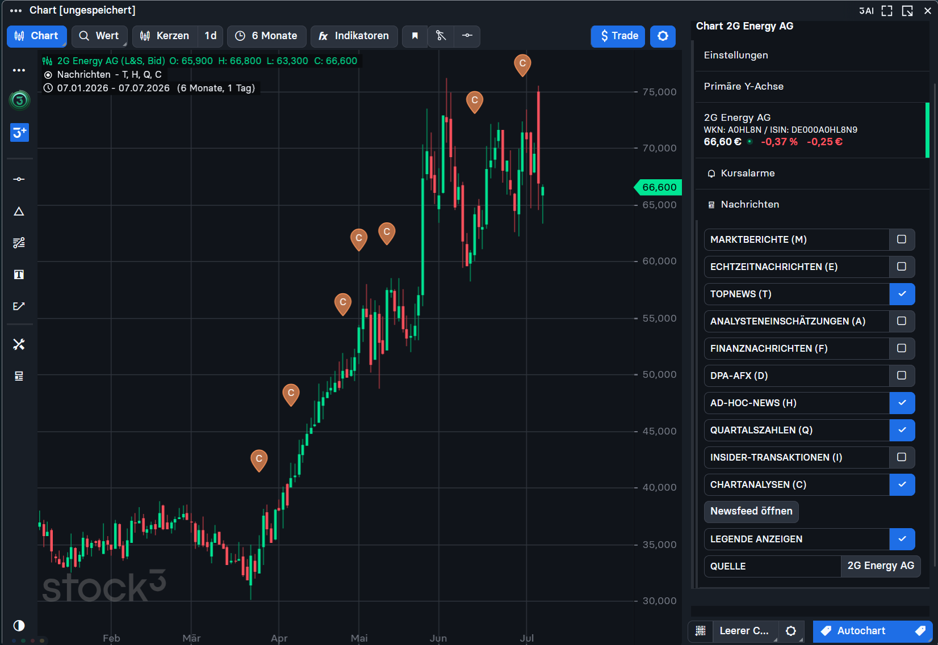Enter fullscreen via the expand-corners icon

point(887,11)
